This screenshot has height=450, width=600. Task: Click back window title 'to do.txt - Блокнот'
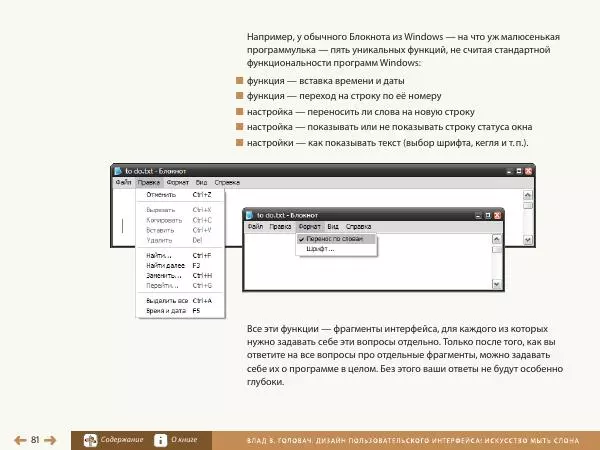coord(156,171)
